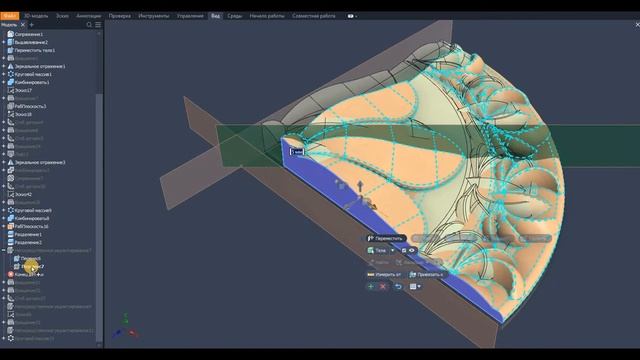Expand the Комбинировать8 node
Screen dimensions: 640x360
pos(4,218)
